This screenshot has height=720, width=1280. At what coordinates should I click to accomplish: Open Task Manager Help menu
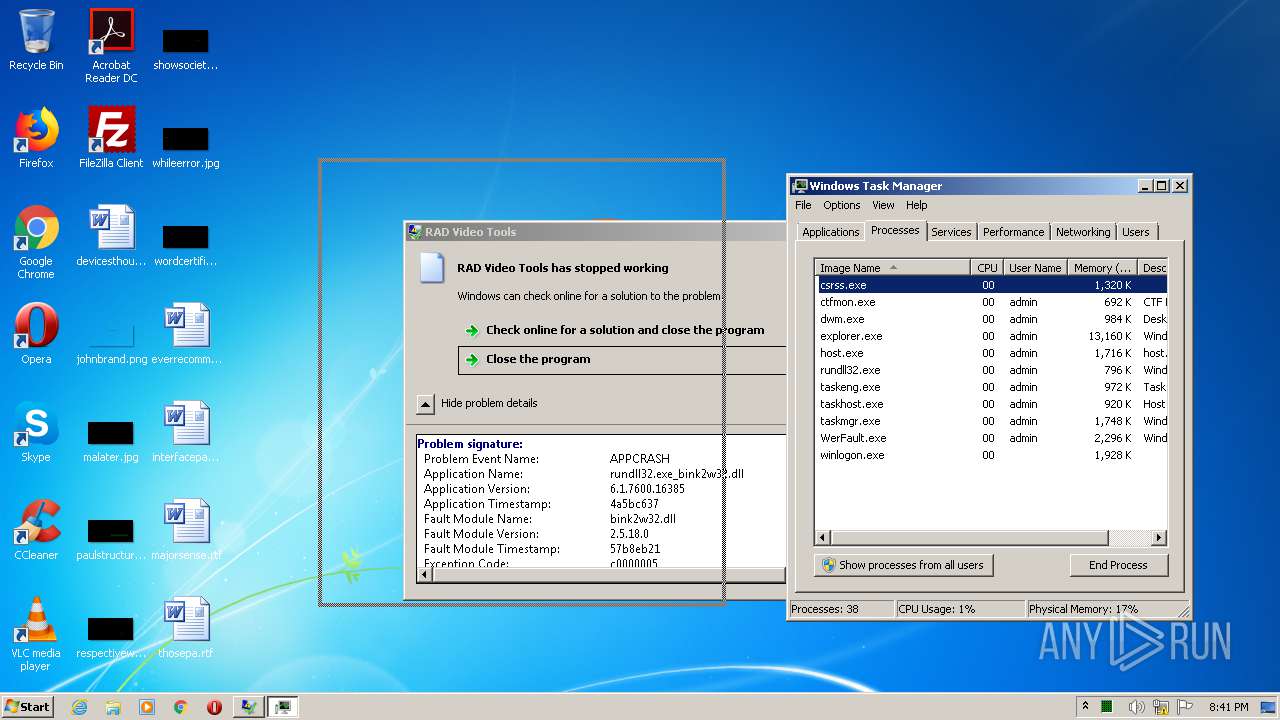(x=917, y=205)
